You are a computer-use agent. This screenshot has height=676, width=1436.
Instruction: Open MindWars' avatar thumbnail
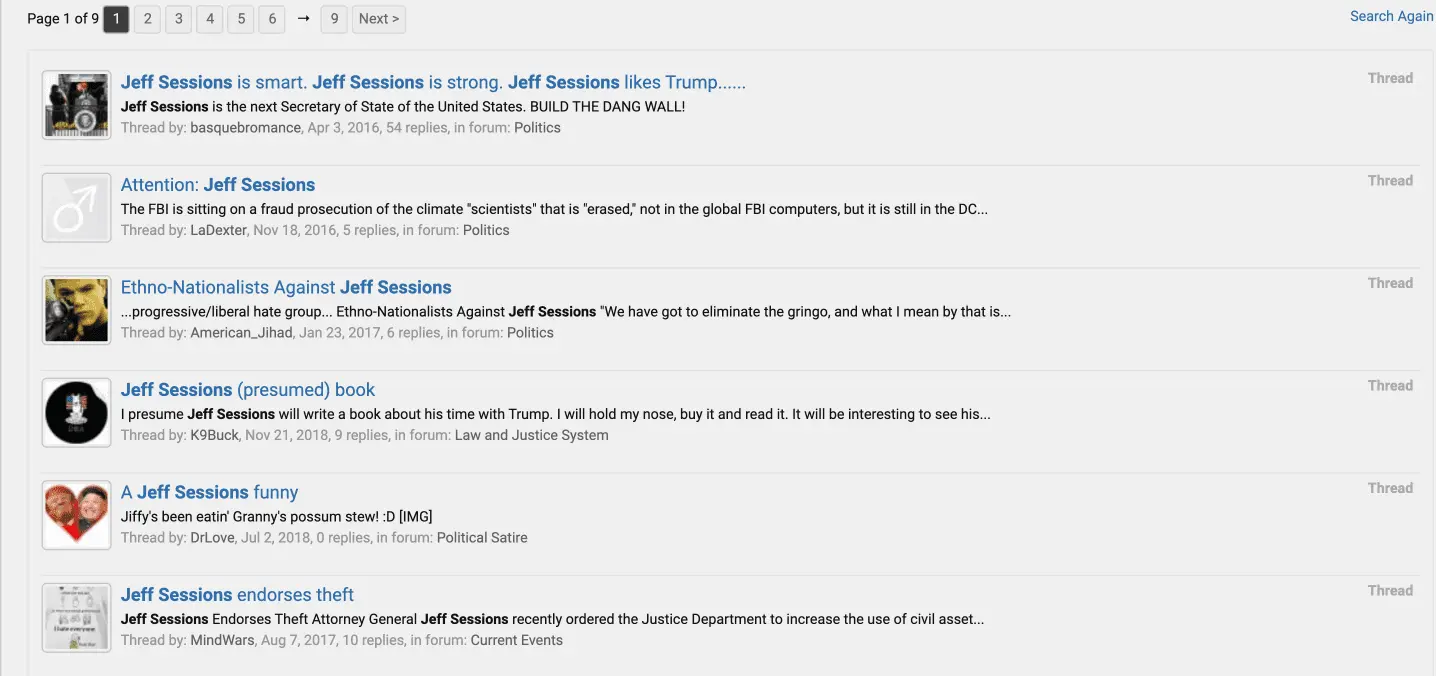coord(76,618)
